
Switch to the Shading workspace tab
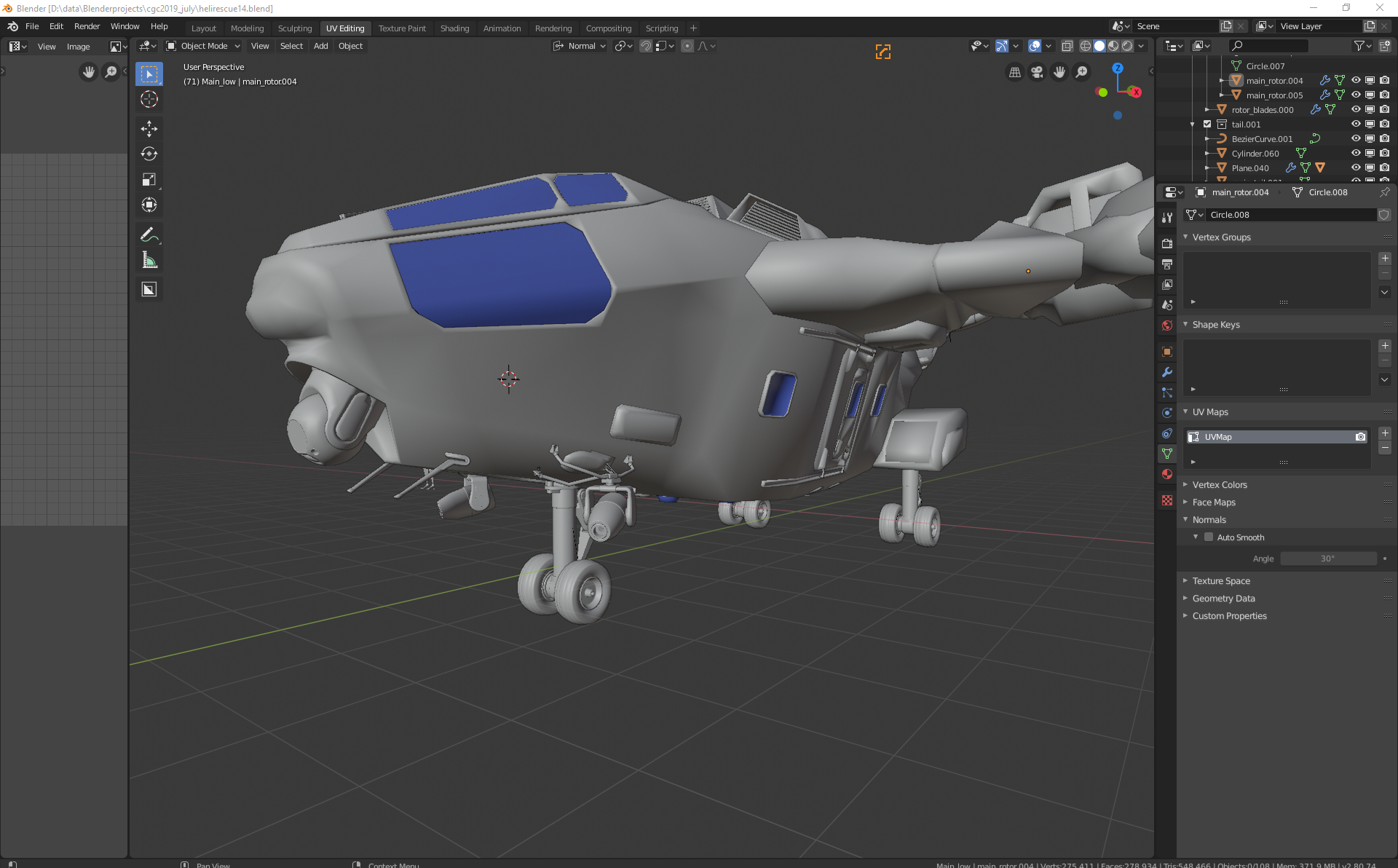coord(454,28)
